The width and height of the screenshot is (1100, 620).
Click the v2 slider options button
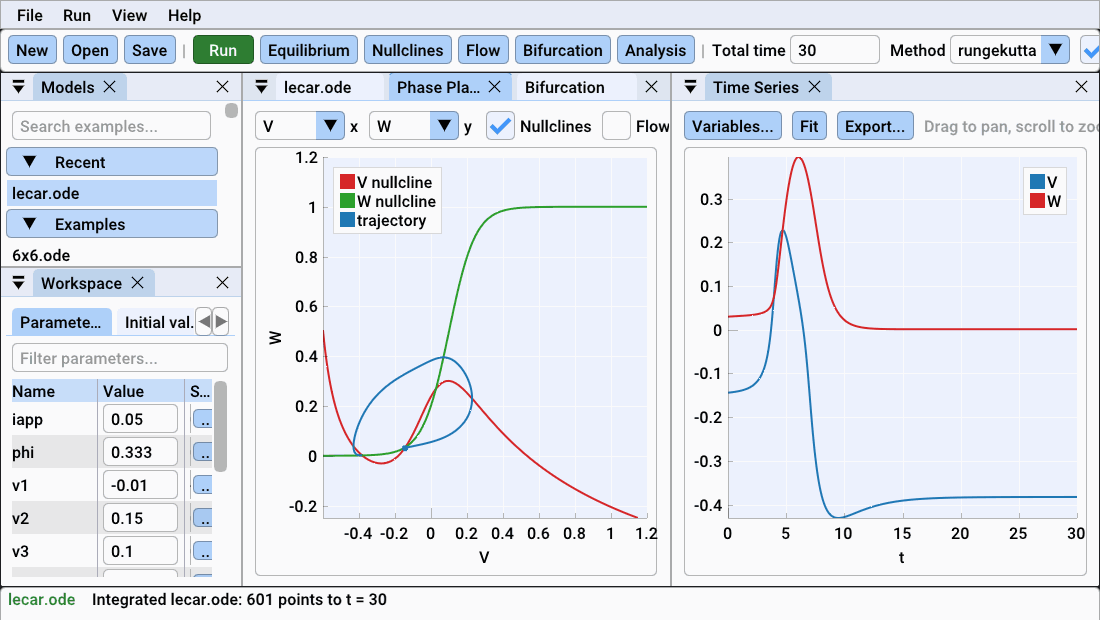coord(203,518)
